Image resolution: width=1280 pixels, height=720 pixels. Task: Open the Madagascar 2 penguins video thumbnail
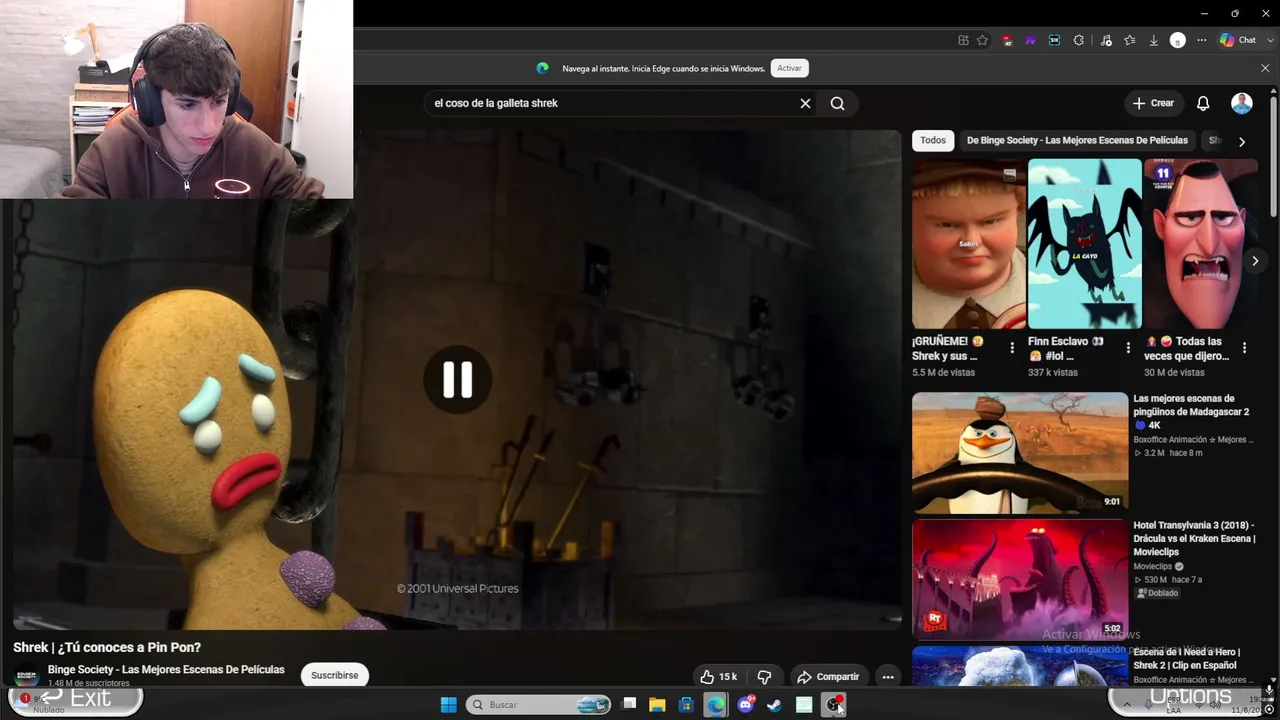[x=1020, y=452]
